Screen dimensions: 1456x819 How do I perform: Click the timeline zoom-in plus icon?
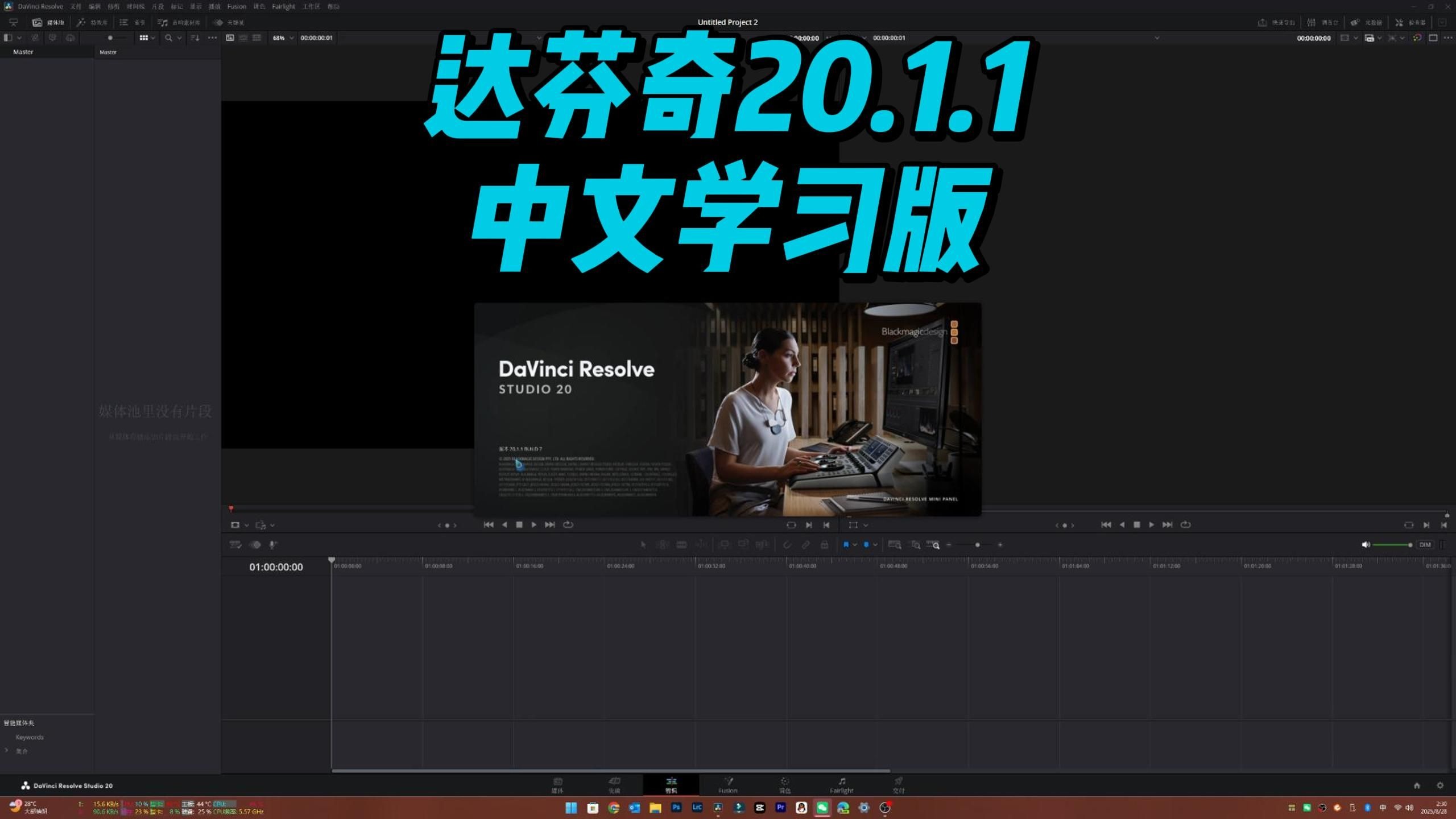pyautogui.click(x=1000, y=545)
